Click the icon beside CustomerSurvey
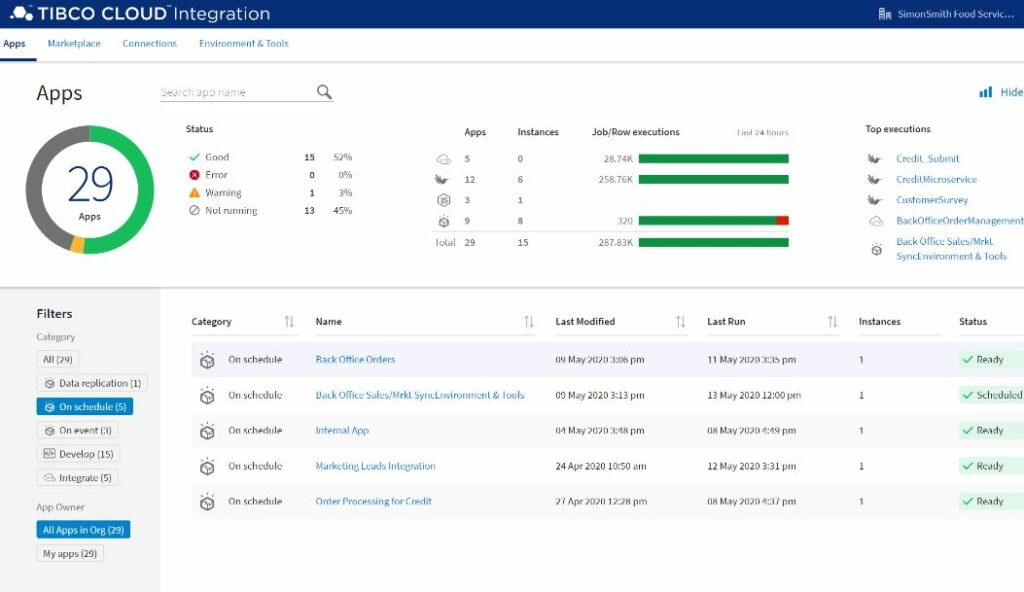The height and width of the screenshot is (592, 1024). (x=874, y=200)
